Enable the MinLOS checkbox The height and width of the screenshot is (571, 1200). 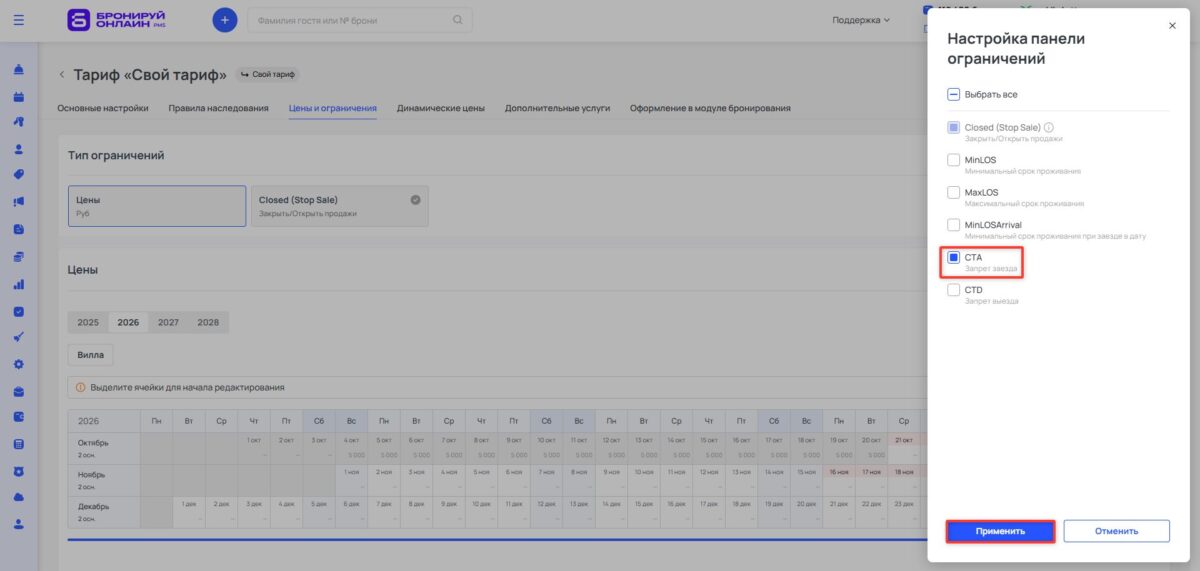pos(954,160)
